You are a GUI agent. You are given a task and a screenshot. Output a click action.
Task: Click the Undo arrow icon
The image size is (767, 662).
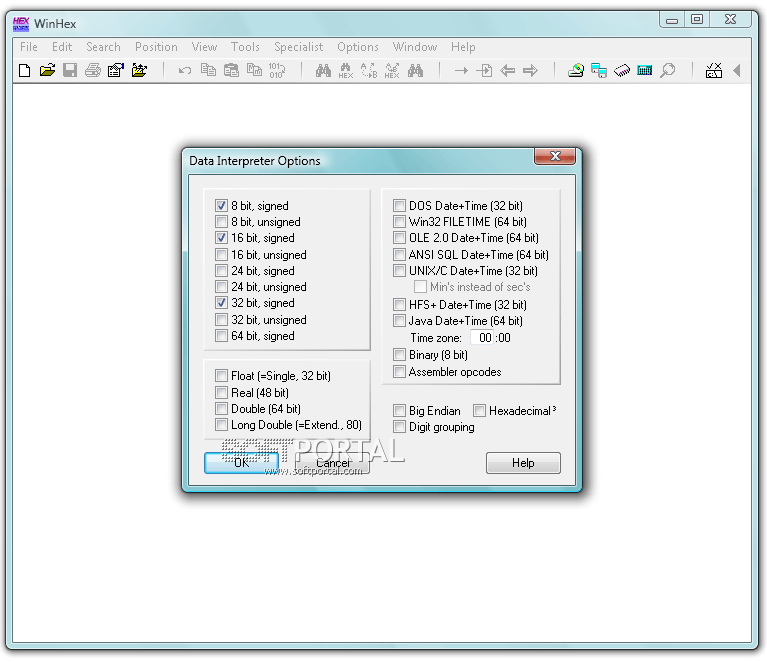(x=185, y=70)
